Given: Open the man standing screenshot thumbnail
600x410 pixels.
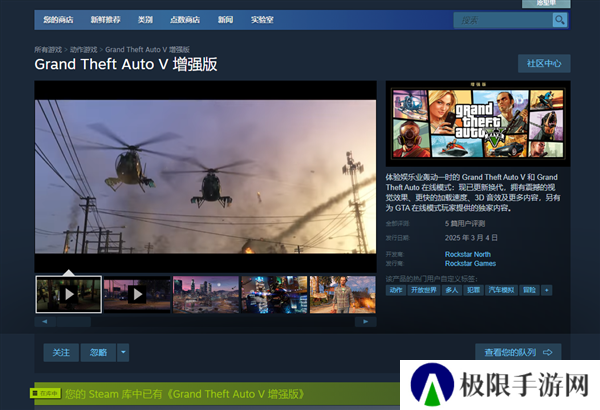Looking at the screenshot, I should click(343, 294).
